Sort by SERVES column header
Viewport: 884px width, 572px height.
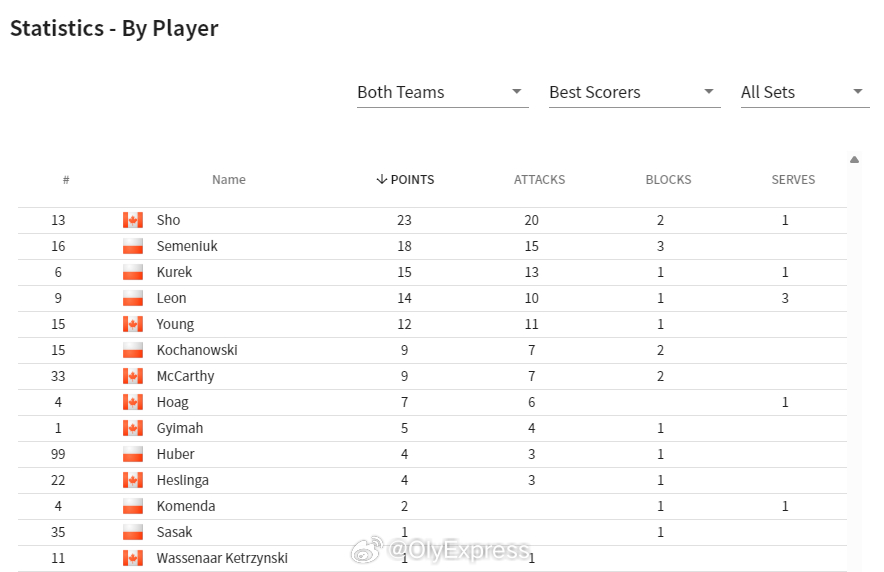793,180
